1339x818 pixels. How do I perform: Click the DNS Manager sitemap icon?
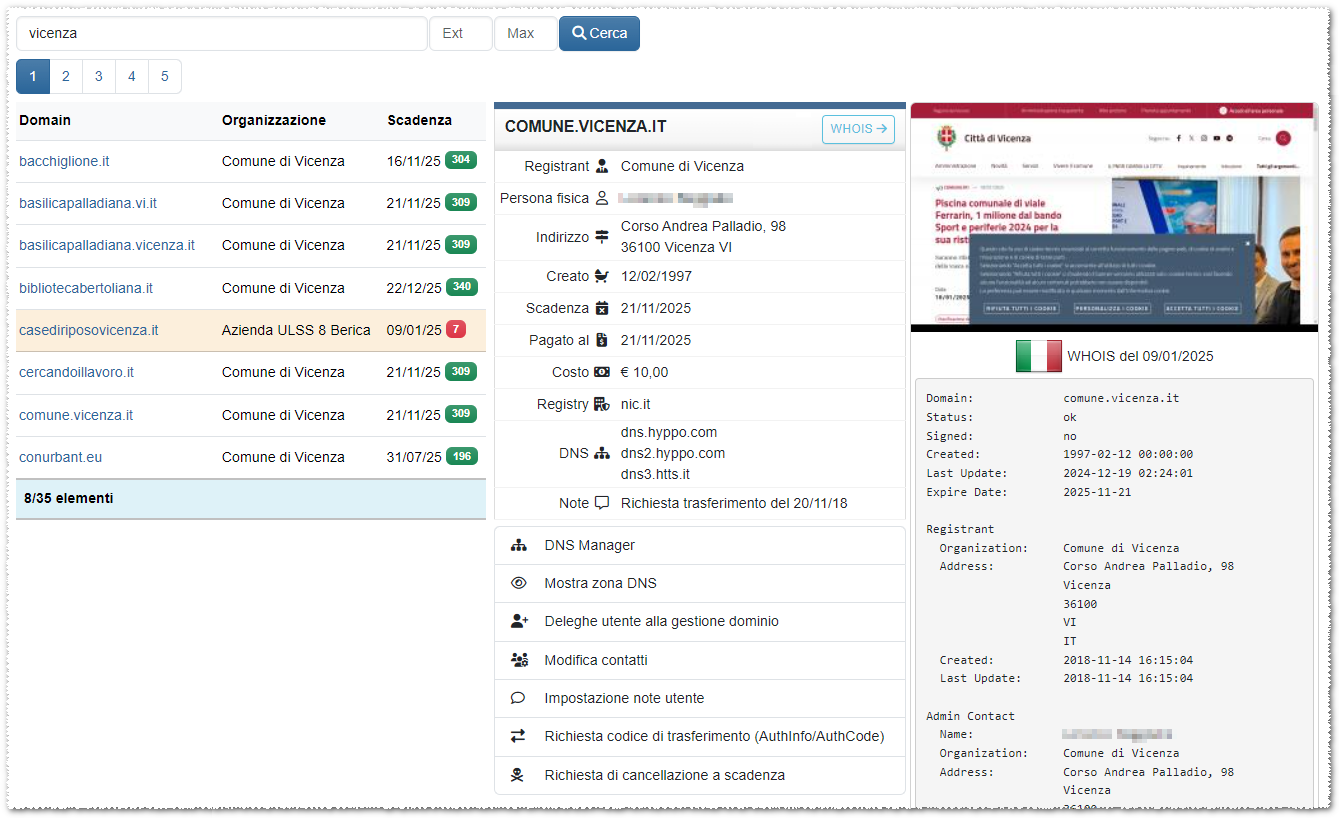click(x=518, y=545)
